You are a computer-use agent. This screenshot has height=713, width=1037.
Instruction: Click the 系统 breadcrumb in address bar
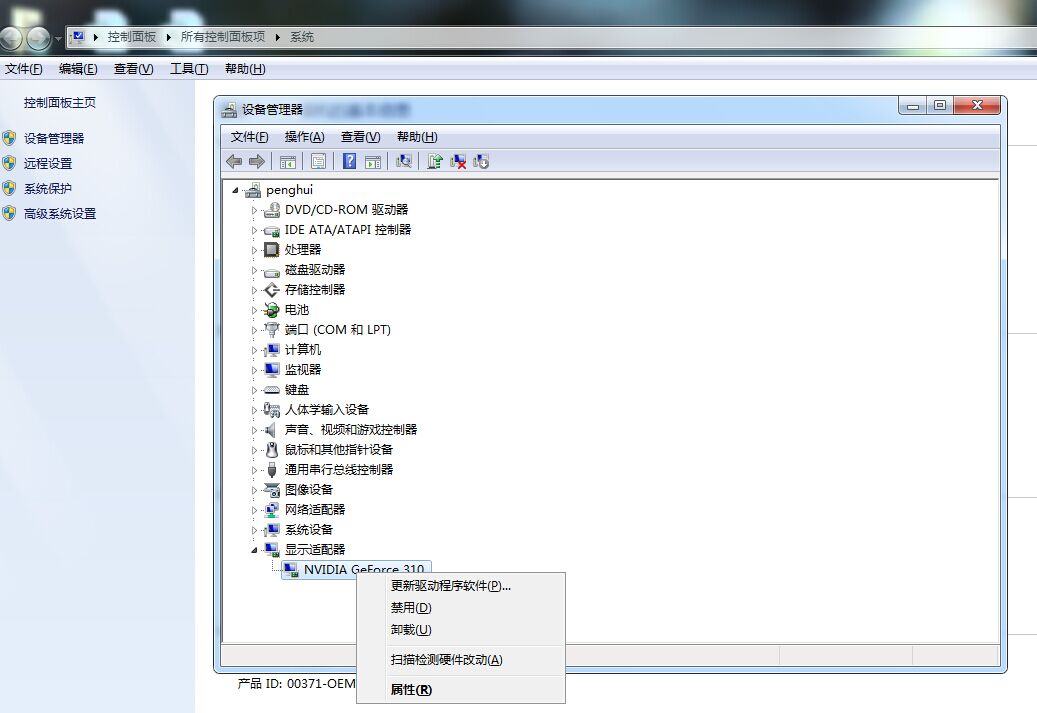point(302,37)
